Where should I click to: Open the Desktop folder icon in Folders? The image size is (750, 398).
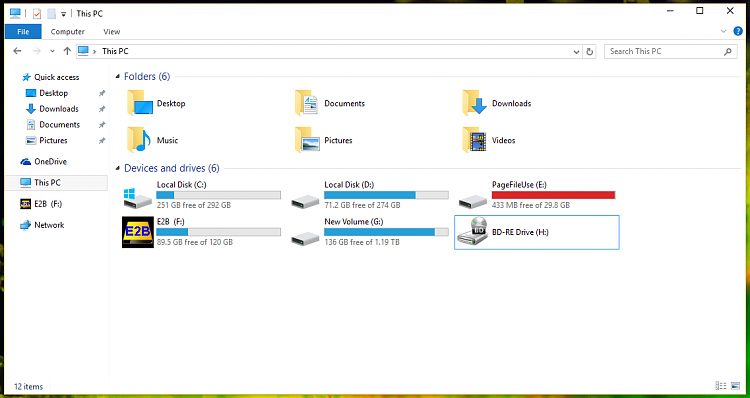pos(140,103)
